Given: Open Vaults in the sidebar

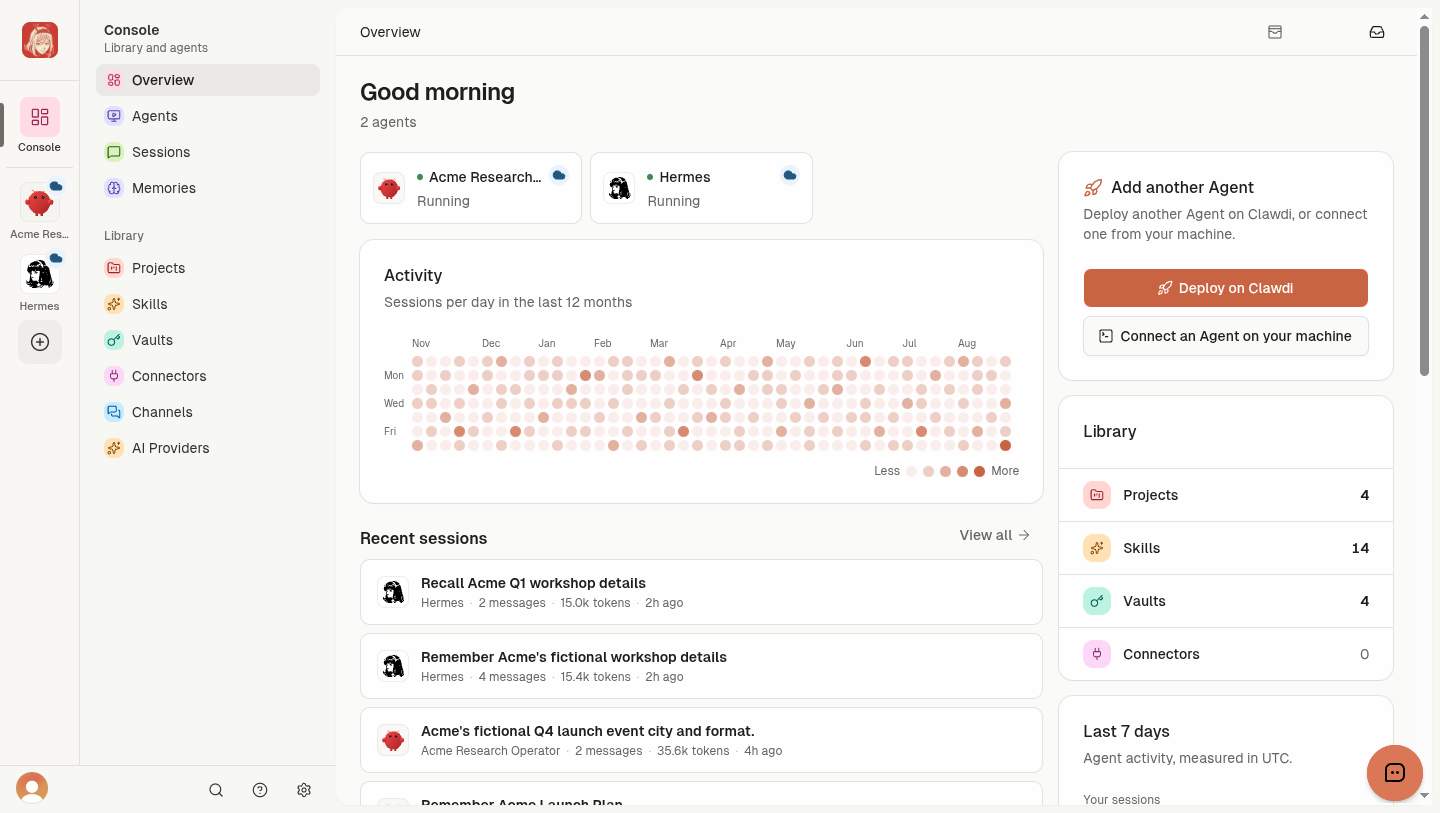Looking at the screenshot, I should click(x=208, y=340).
